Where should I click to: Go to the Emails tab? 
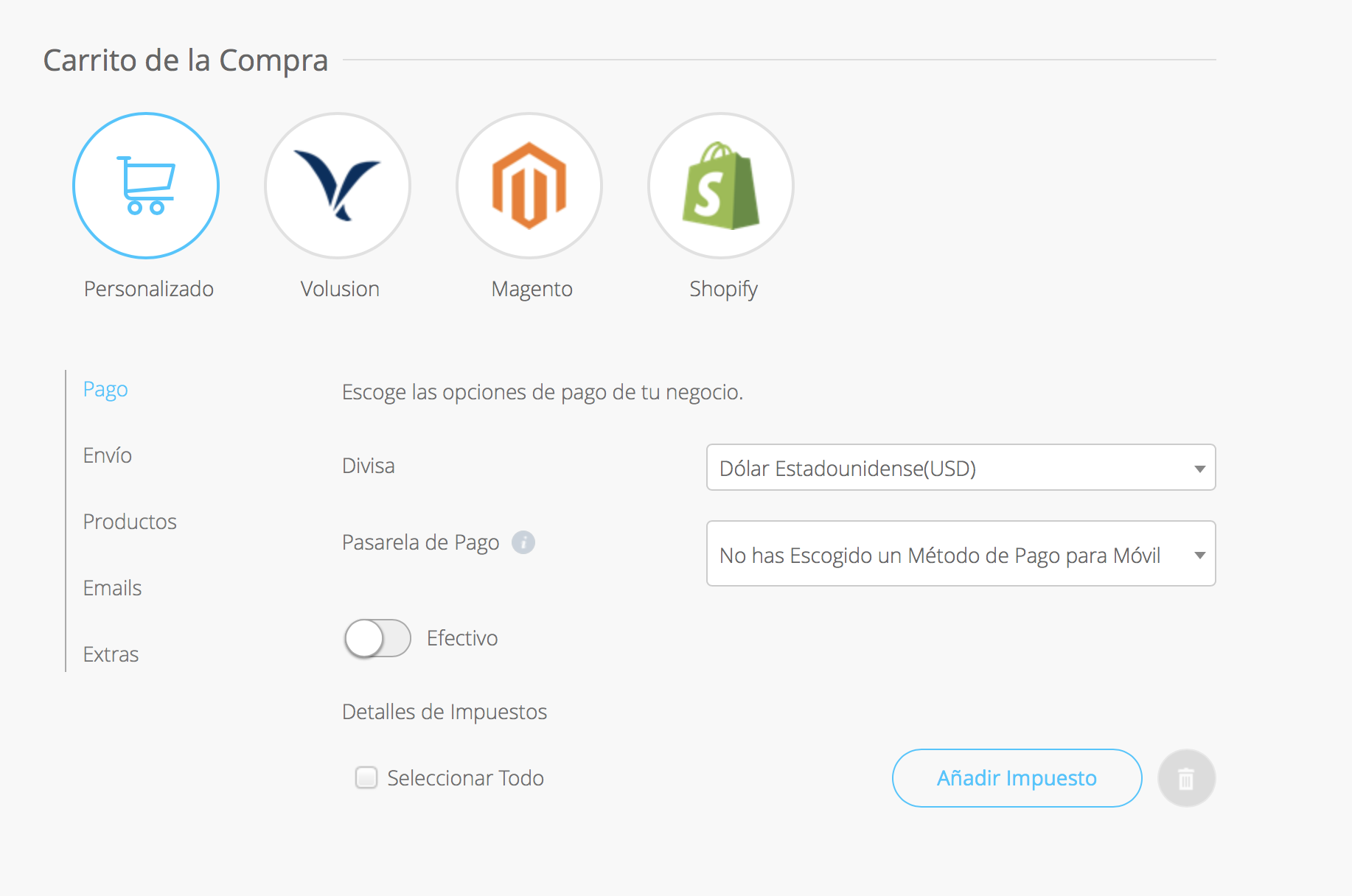pos(112,588)
